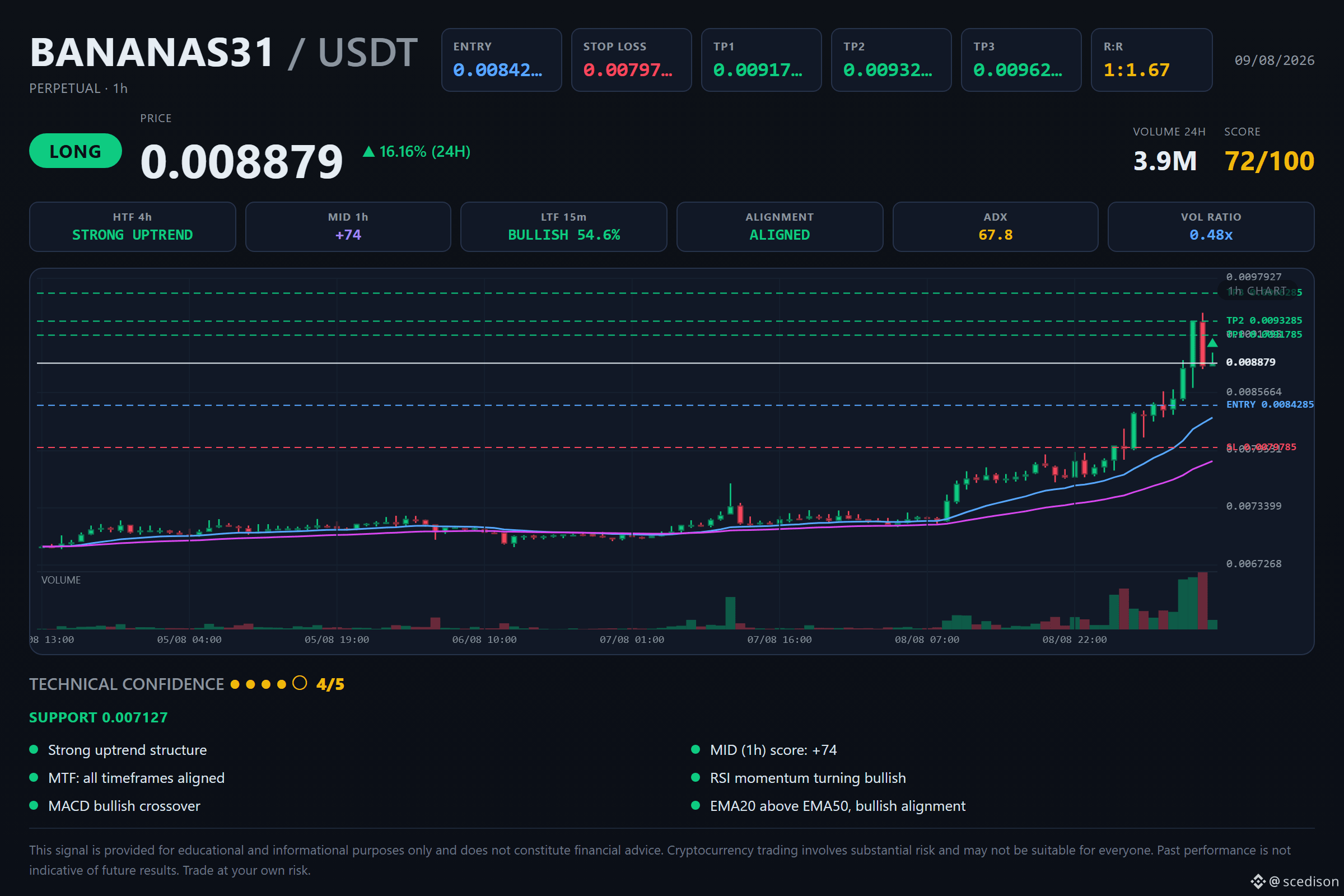Click the 08/08 22:00 time label
The width and height of the screenshot is (1344, 896).
point(1074,640)
